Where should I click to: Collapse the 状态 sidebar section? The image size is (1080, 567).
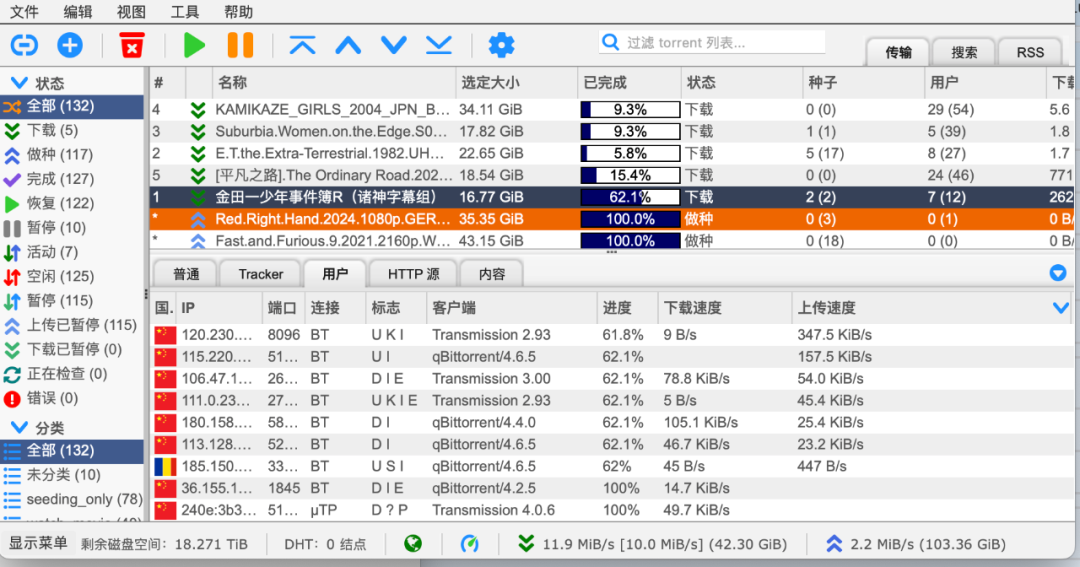pos(19,83)
